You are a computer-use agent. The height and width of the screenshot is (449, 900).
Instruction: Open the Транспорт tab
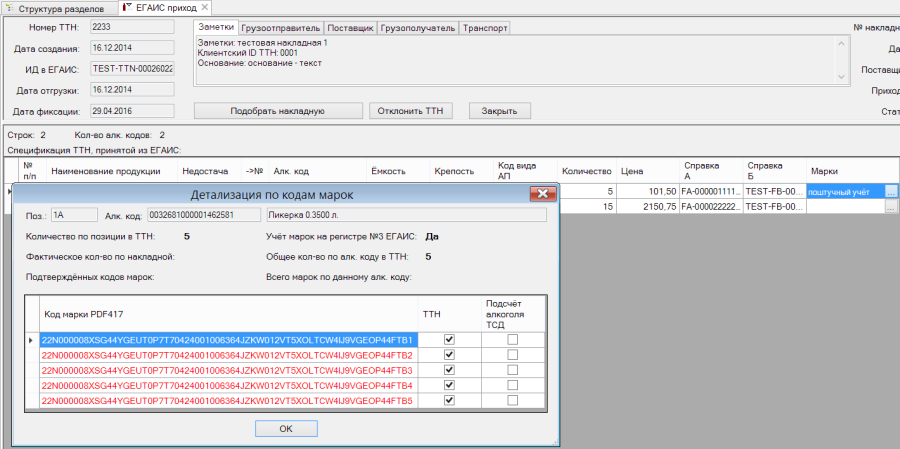[484, 28]
